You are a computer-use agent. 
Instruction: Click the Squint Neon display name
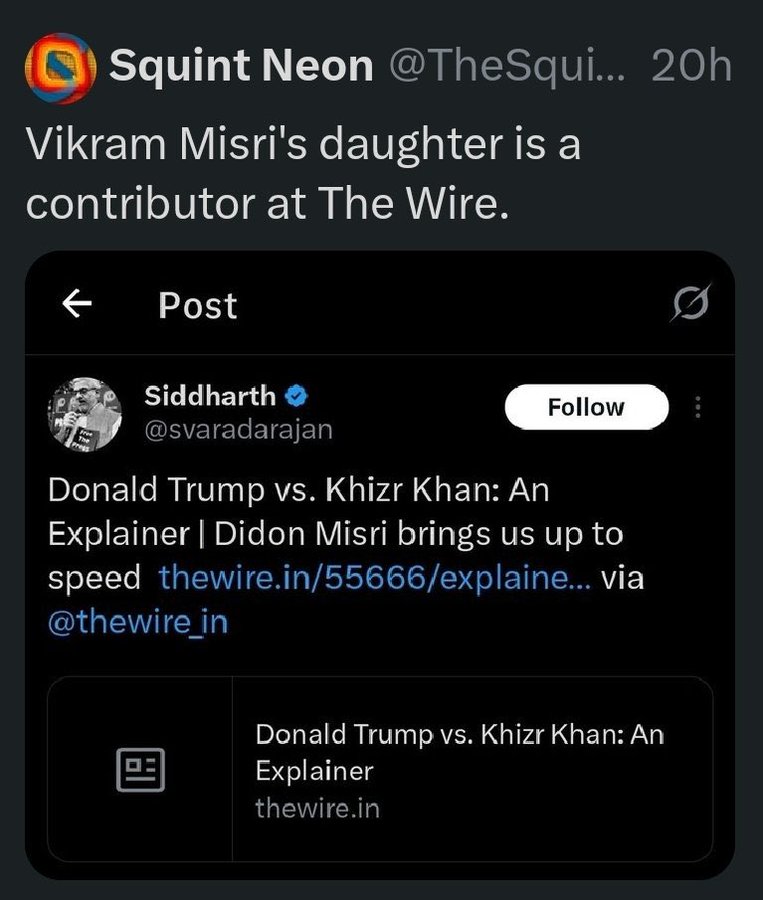(241, 66)
